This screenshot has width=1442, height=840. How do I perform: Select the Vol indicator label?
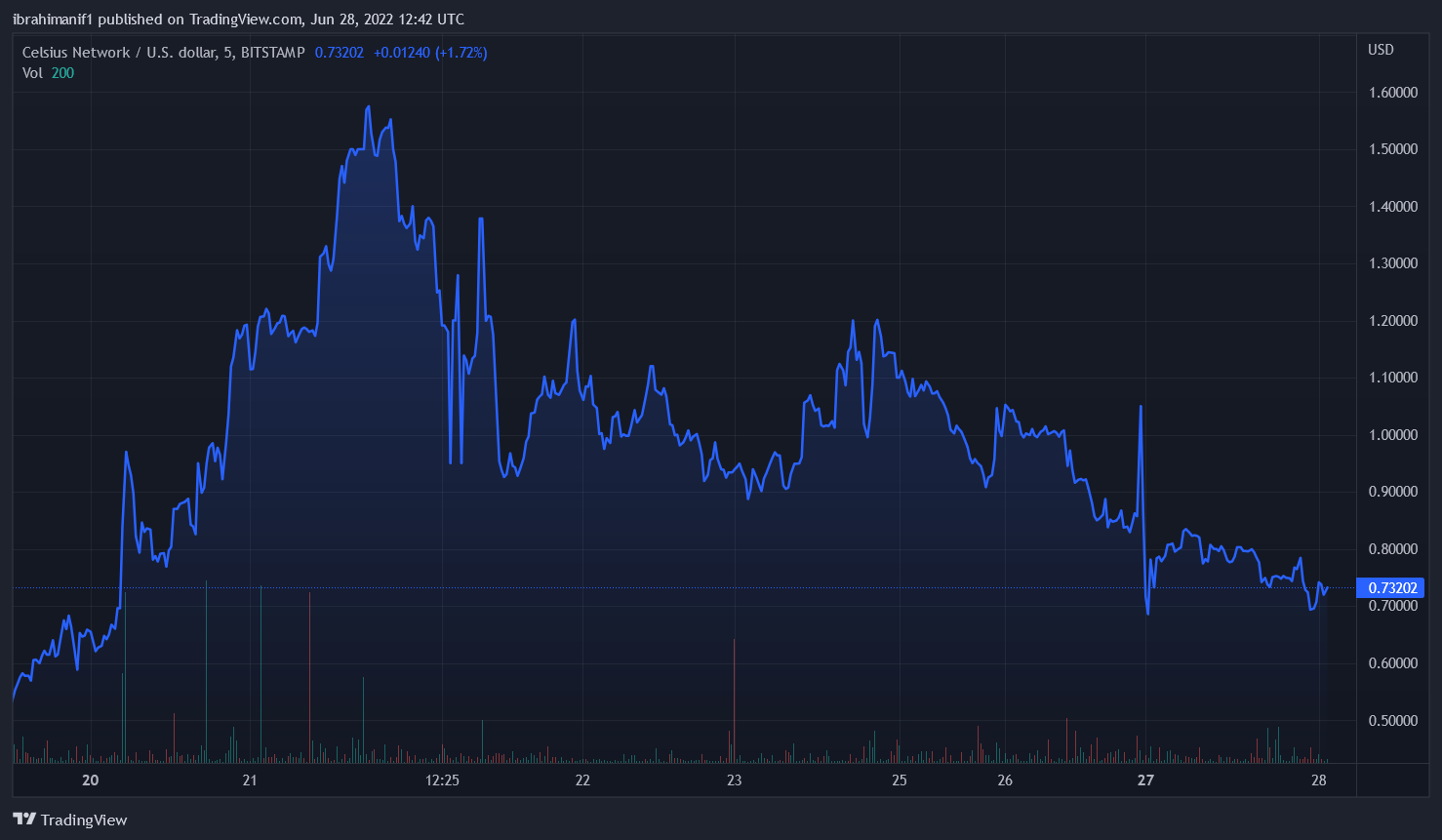coord(32,73)
